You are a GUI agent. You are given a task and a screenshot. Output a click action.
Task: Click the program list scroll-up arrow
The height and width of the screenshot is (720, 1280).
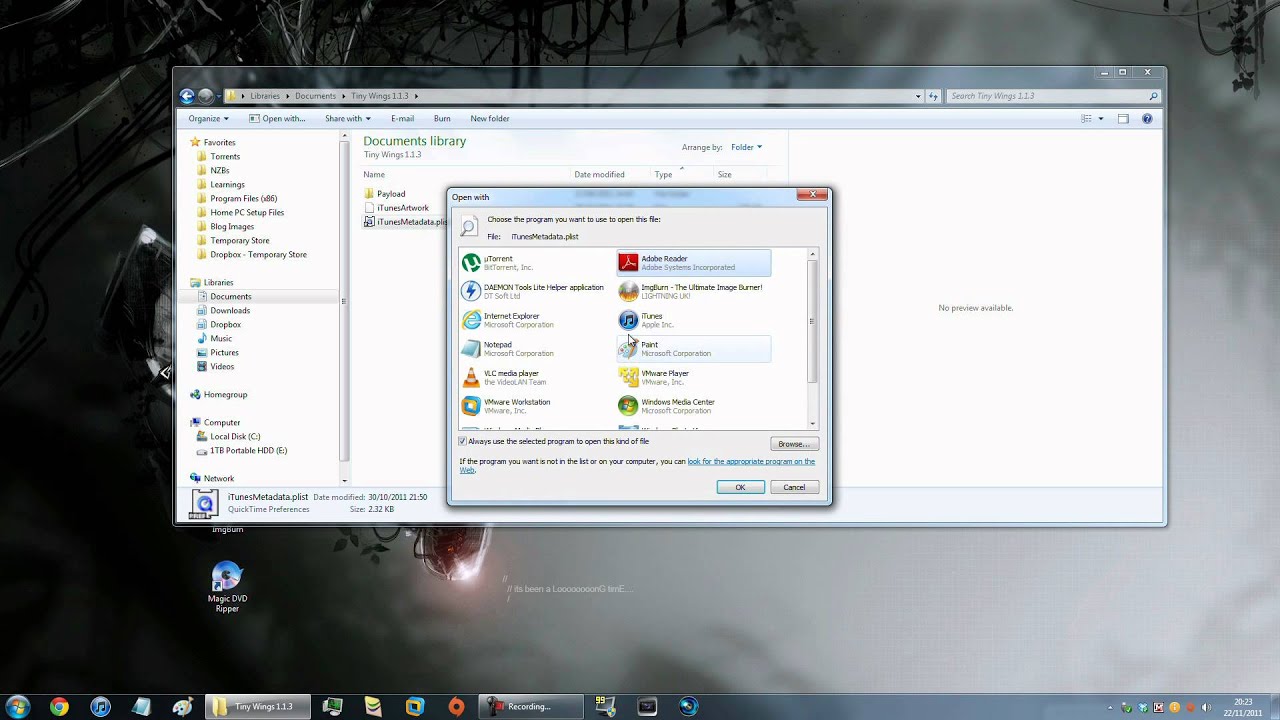812,254
